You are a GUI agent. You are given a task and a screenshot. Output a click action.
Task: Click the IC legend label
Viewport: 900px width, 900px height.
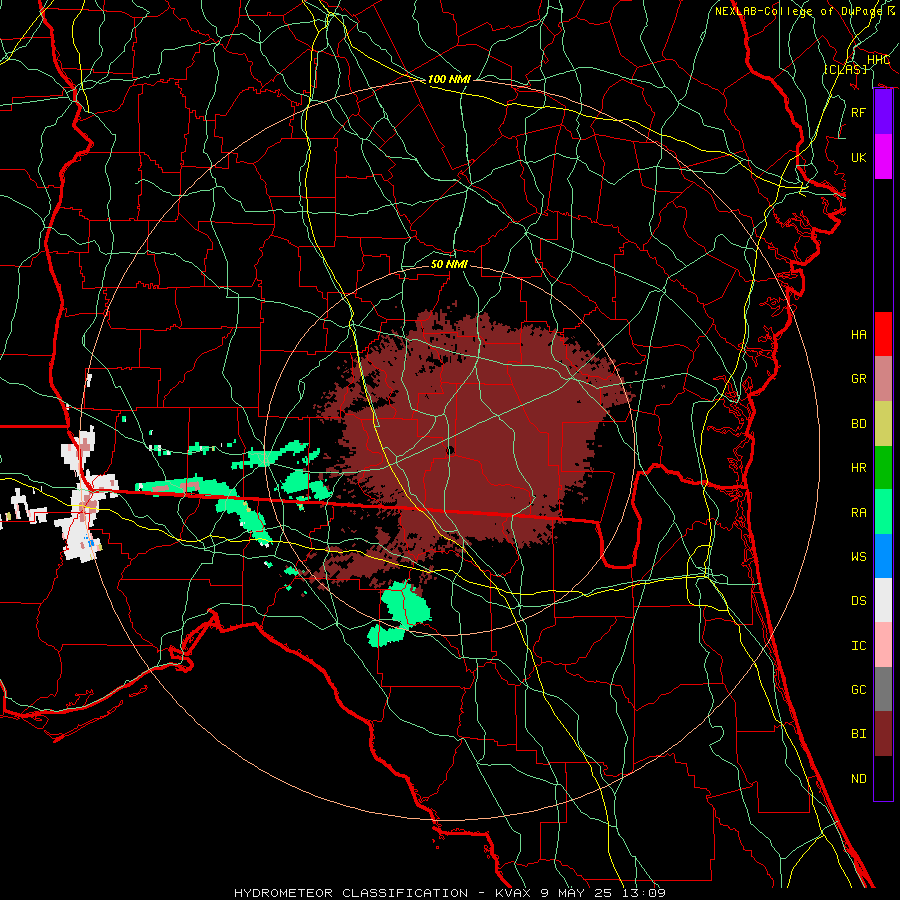(x=859, y=646)
